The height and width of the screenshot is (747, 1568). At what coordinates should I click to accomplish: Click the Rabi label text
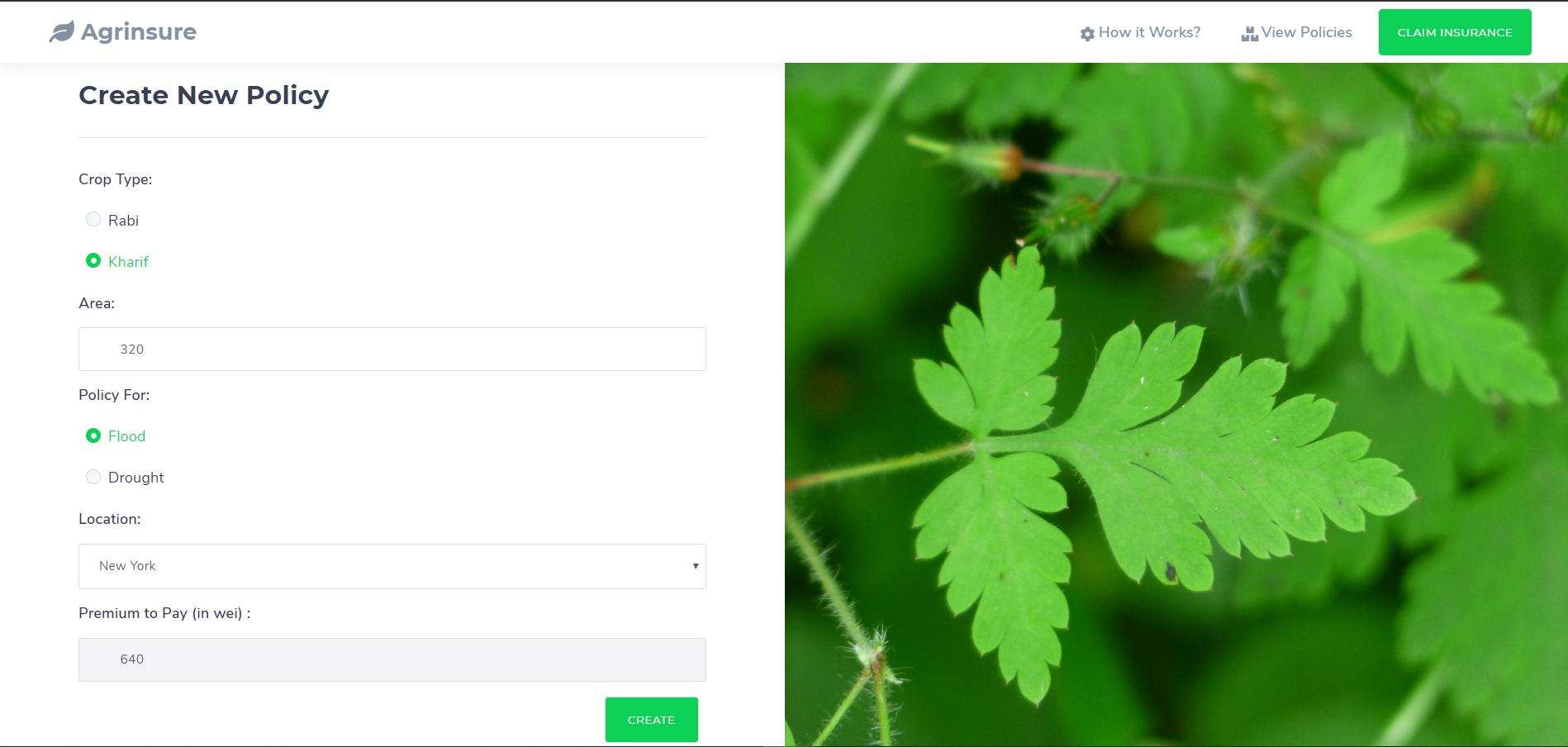pyautogui.click(x=123, y=220)
